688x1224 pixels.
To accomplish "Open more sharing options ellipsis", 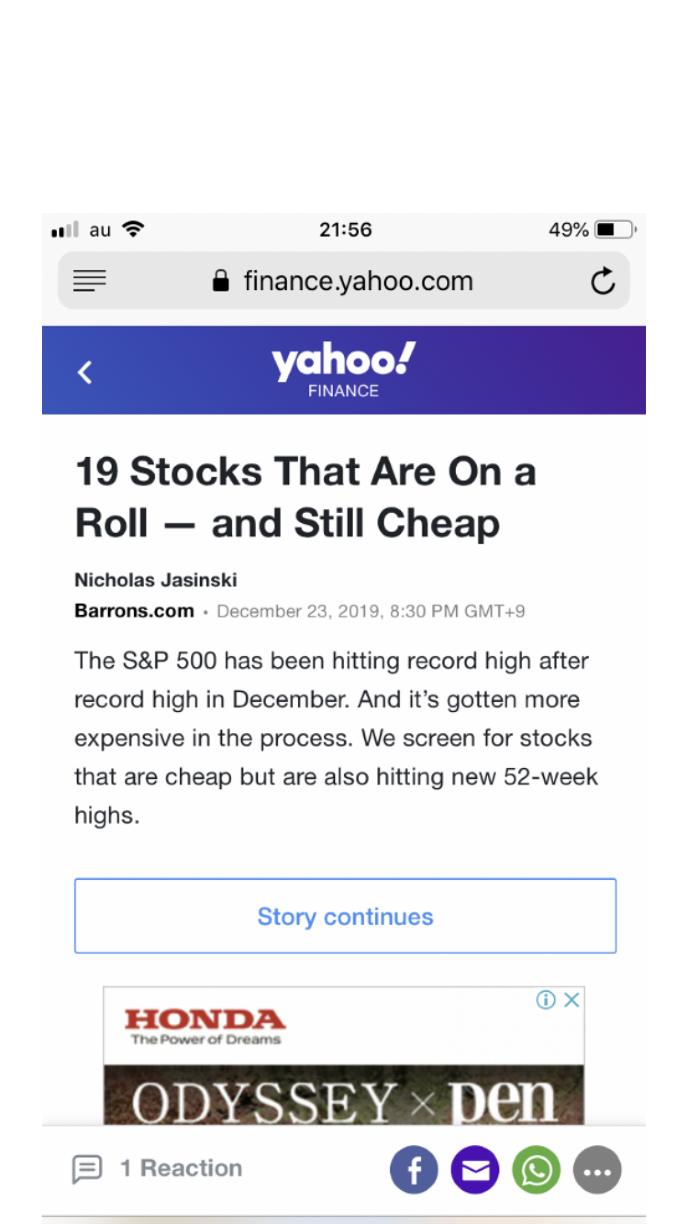I will [597, 1170].
